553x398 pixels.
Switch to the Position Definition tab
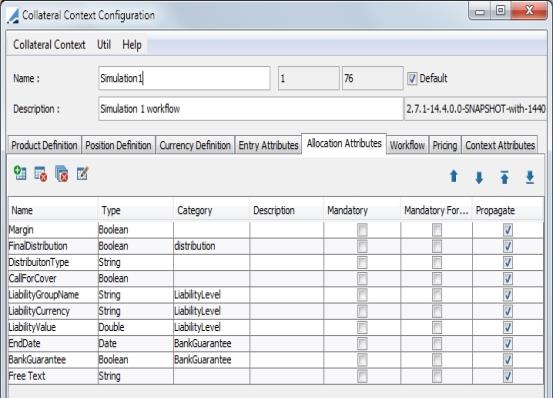tap(118, 145)
